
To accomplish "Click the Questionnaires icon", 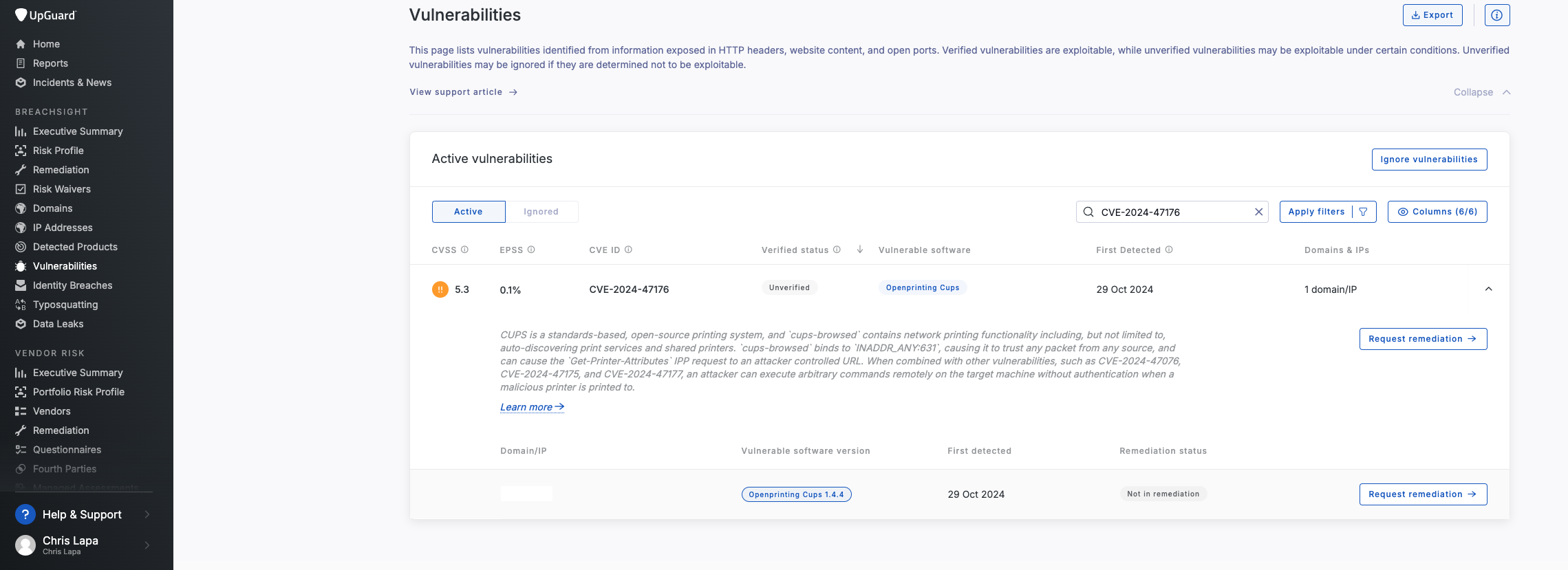I will (x=21, y=450).
